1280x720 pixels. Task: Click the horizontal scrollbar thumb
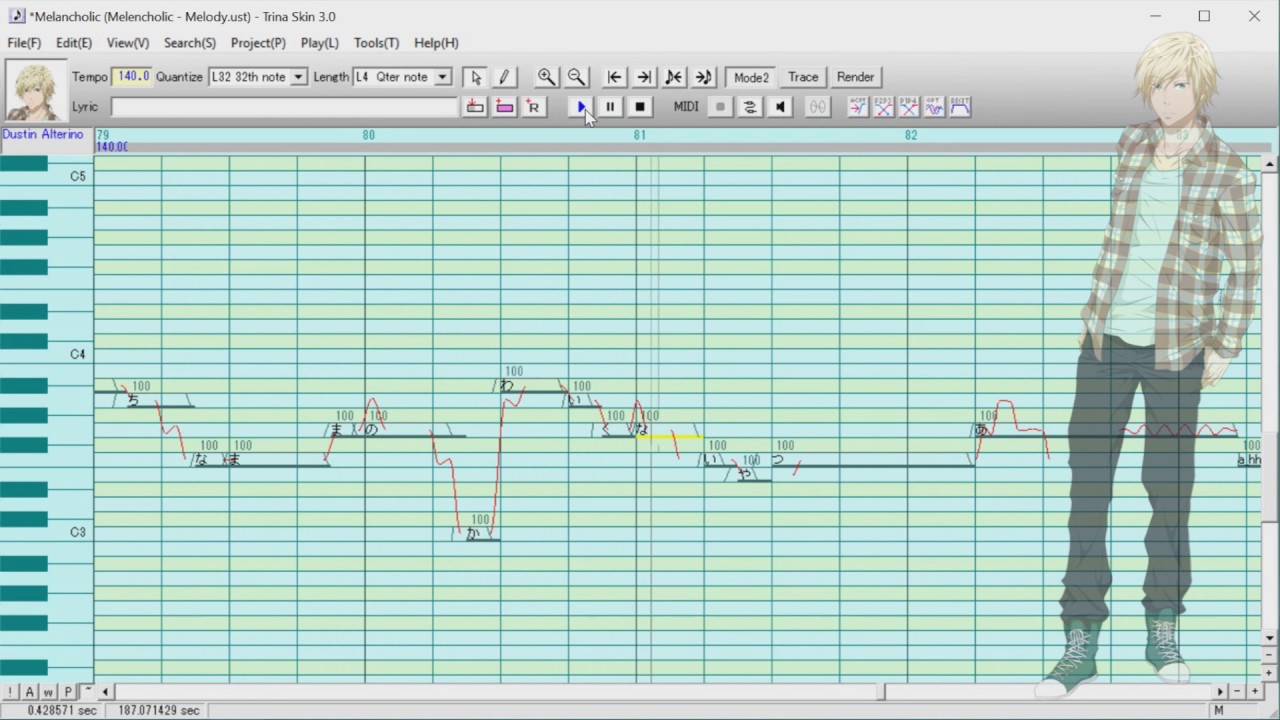pos(881,691)
